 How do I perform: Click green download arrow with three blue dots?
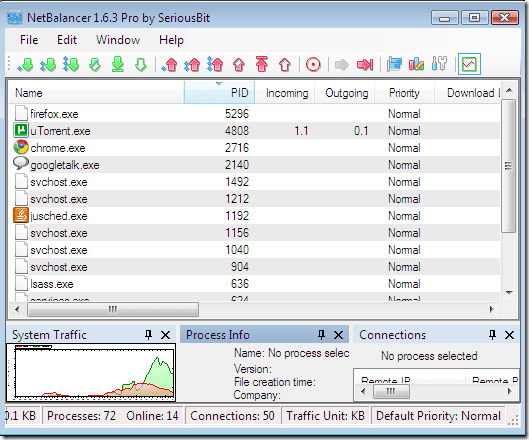pyautogui.click(x=71, y=64)
